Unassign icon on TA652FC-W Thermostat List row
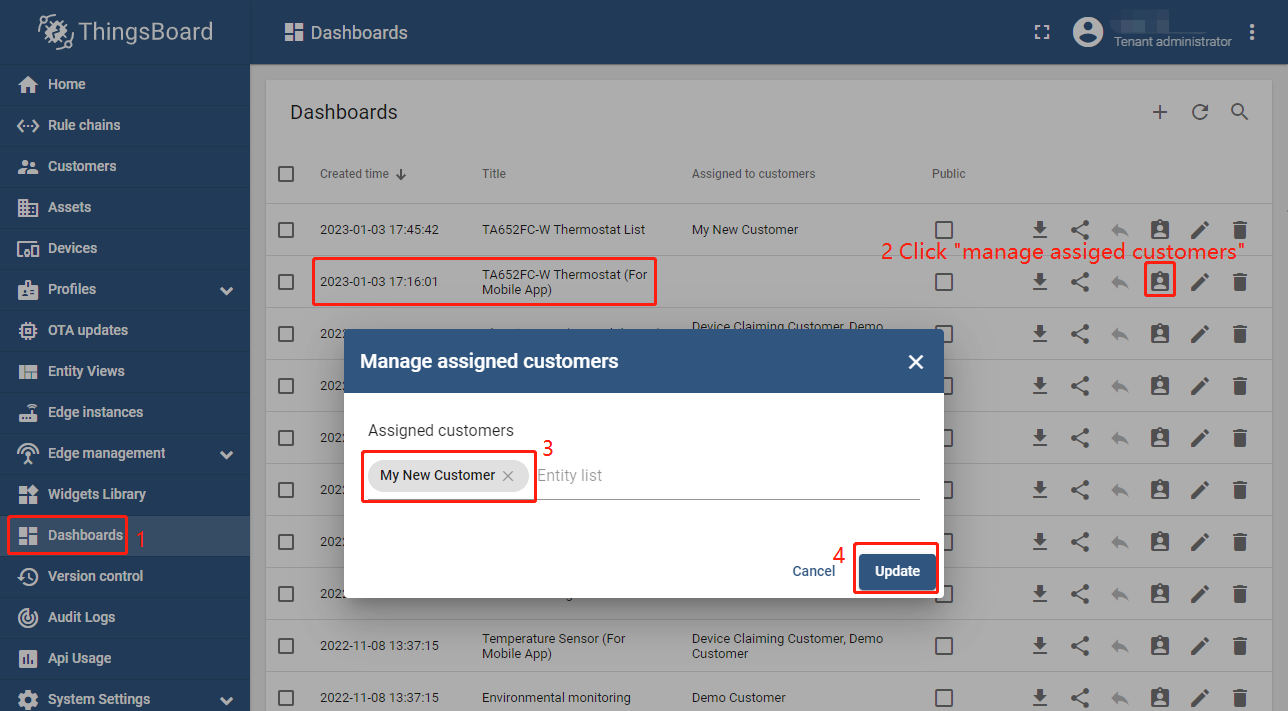Viewport: 1288px width, 711px height. [x=1120, y=229]
